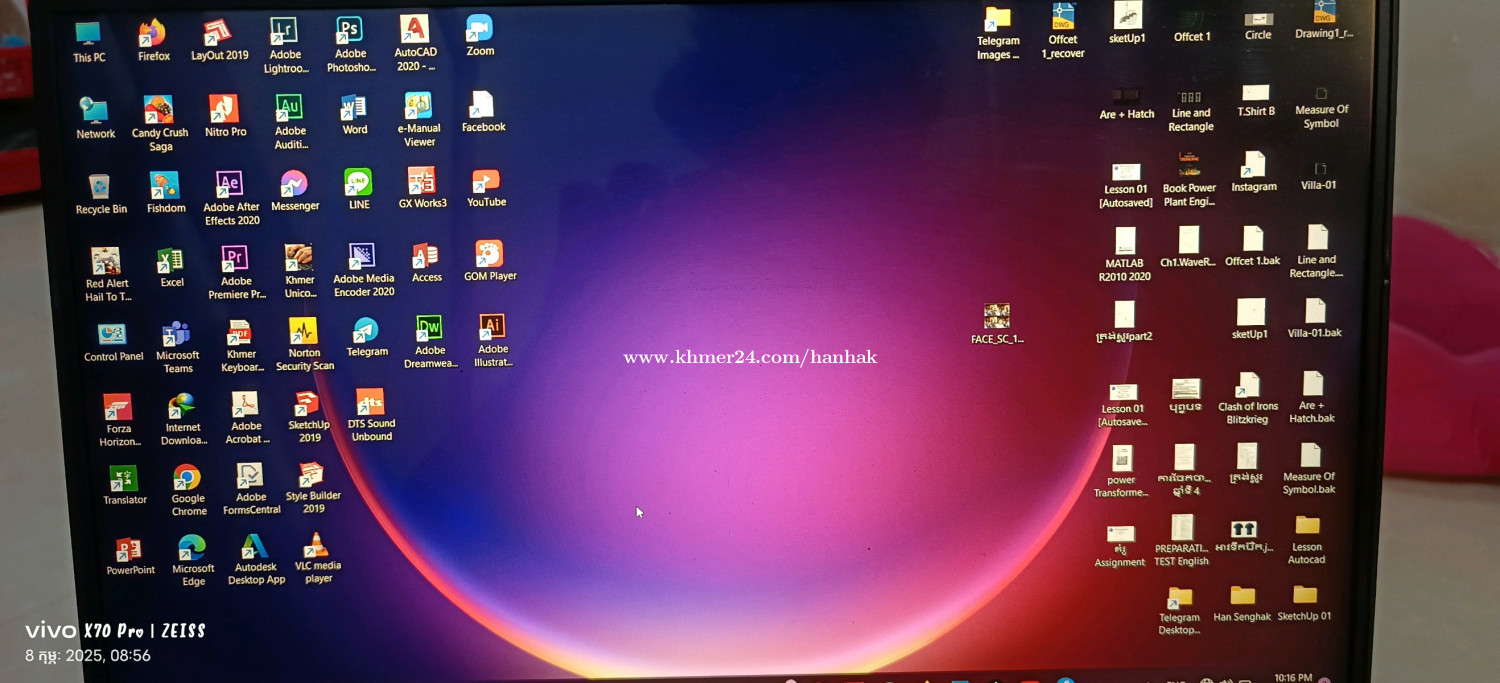Launch the LINE app icon
This screenshot has width=1500, height=683.
(x=358, y=189)
